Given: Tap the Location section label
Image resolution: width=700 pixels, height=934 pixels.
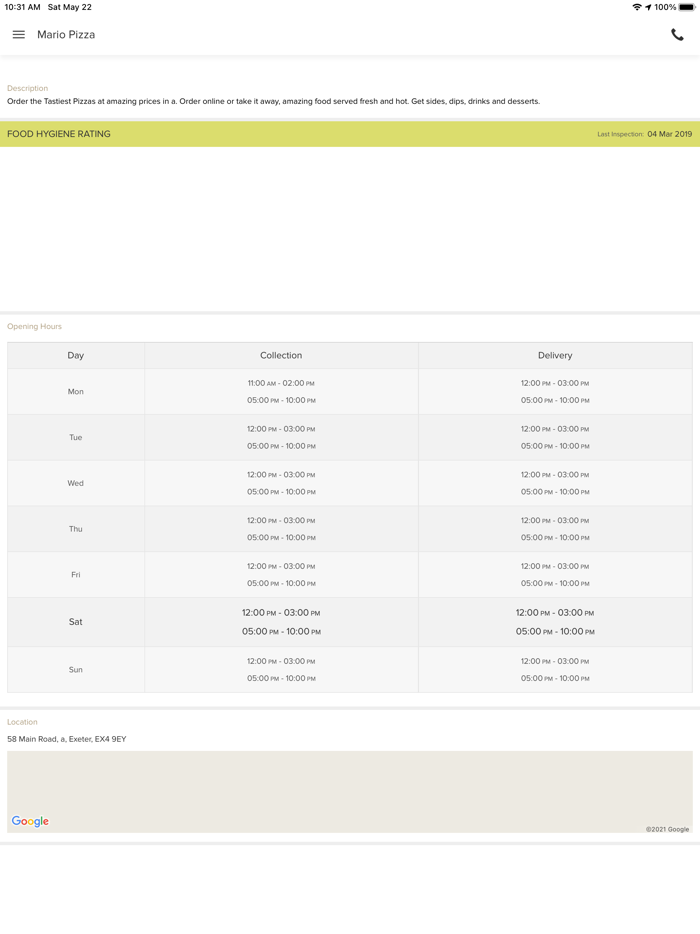Looking at the screenshot, I should (22, 722).
